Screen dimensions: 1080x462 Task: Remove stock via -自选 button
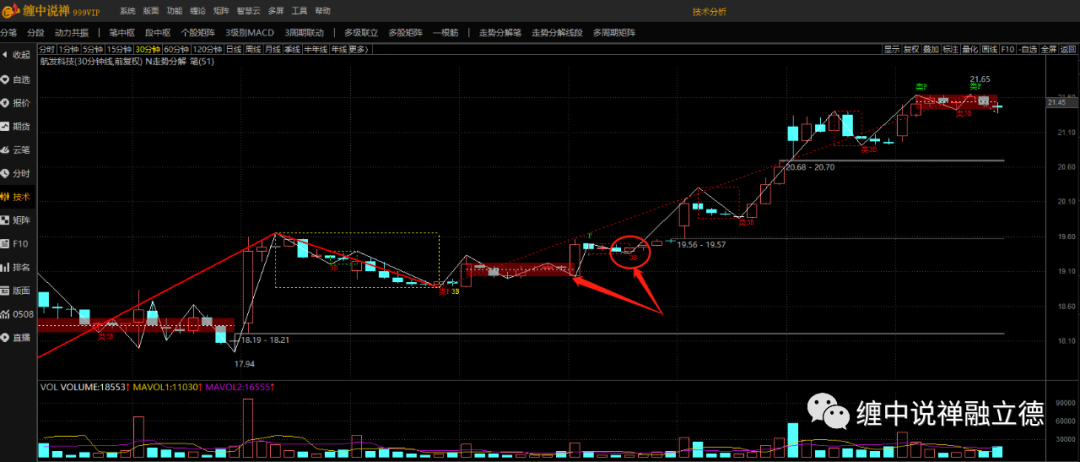(1028, 49)
